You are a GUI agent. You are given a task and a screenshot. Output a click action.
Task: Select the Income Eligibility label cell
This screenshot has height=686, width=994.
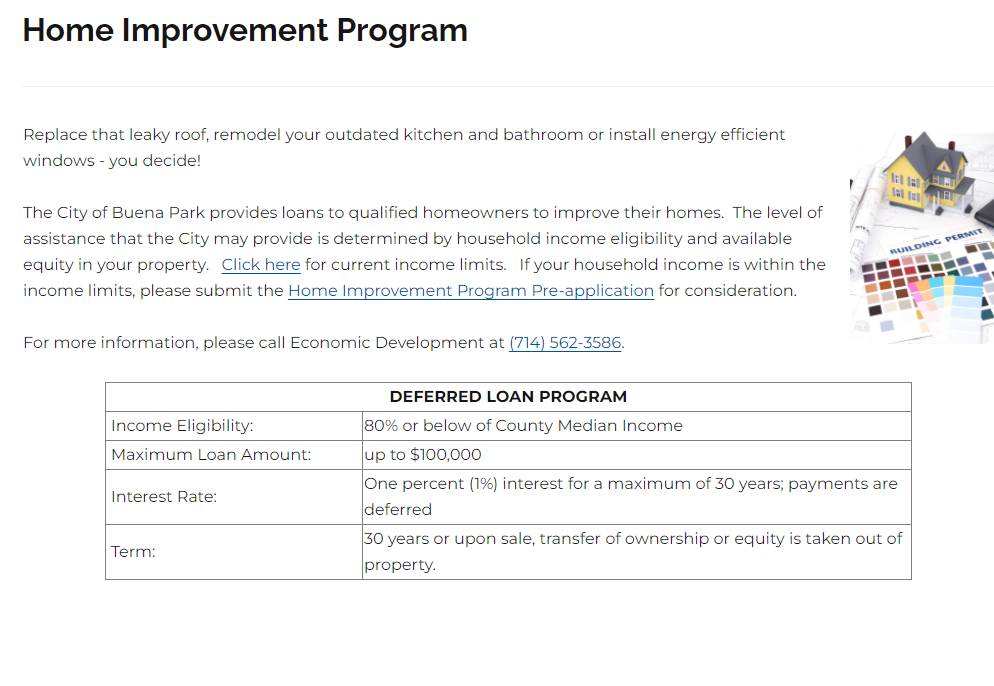(234, 426)
